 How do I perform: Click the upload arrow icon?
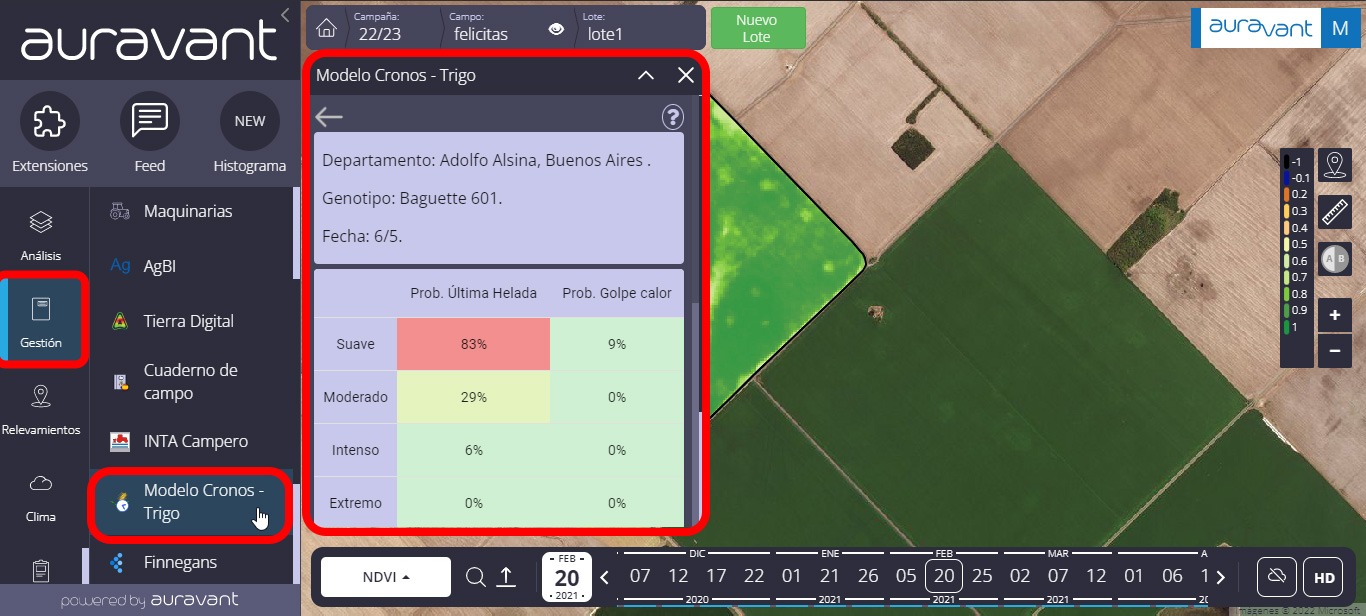point(506,577)
